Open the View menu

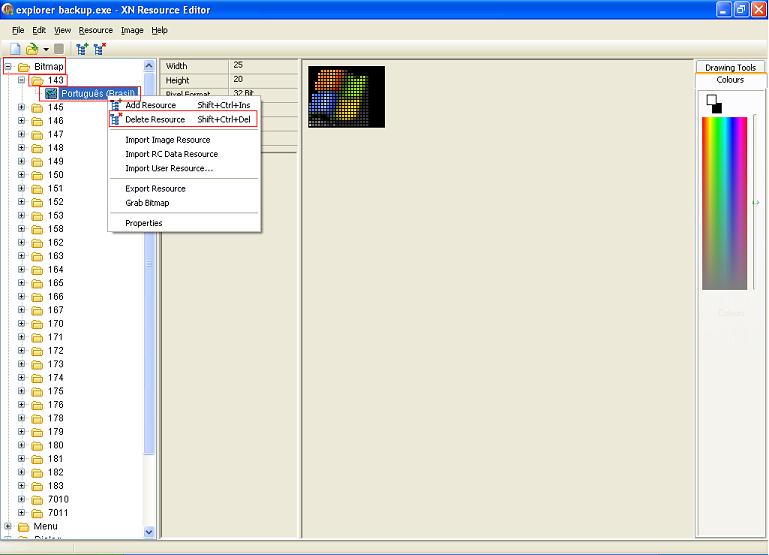click(x=62, y=30)
